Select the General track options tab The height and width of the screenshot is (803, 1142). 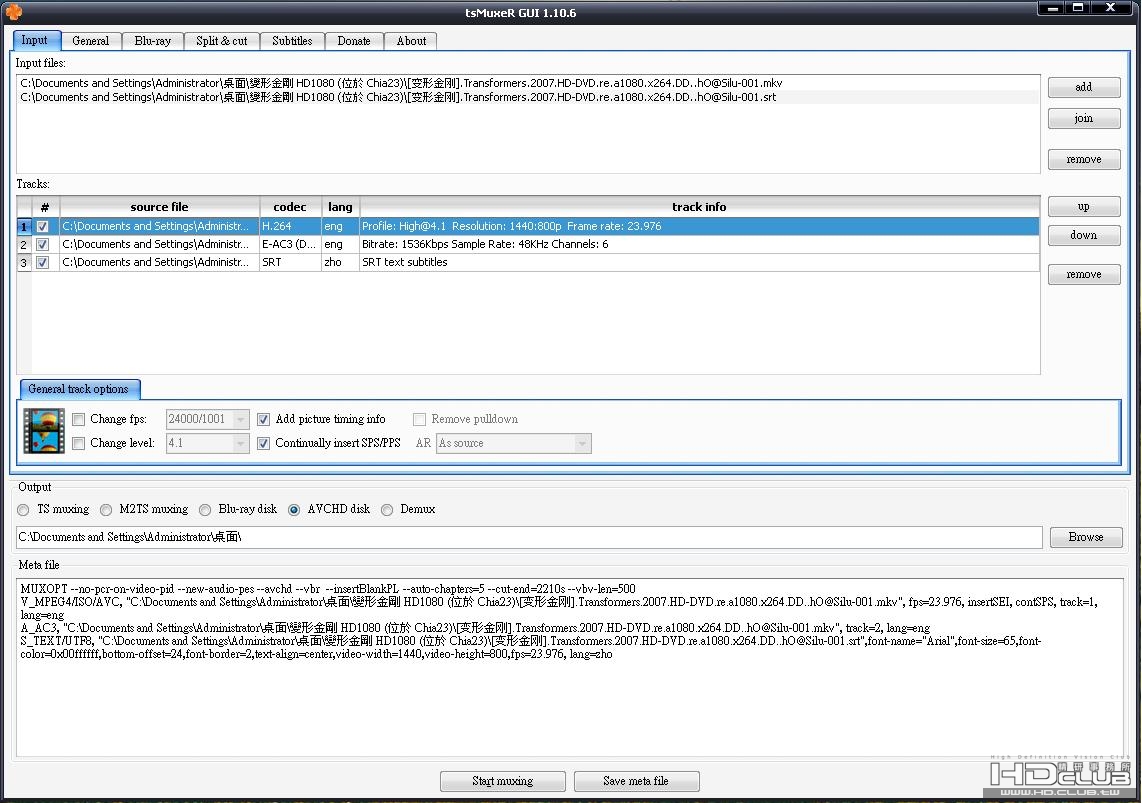point(79,389)
